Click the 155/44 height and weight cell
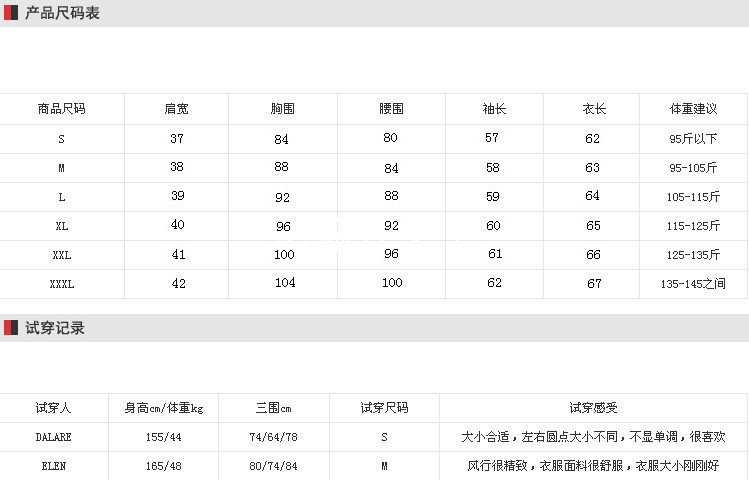 163,437
